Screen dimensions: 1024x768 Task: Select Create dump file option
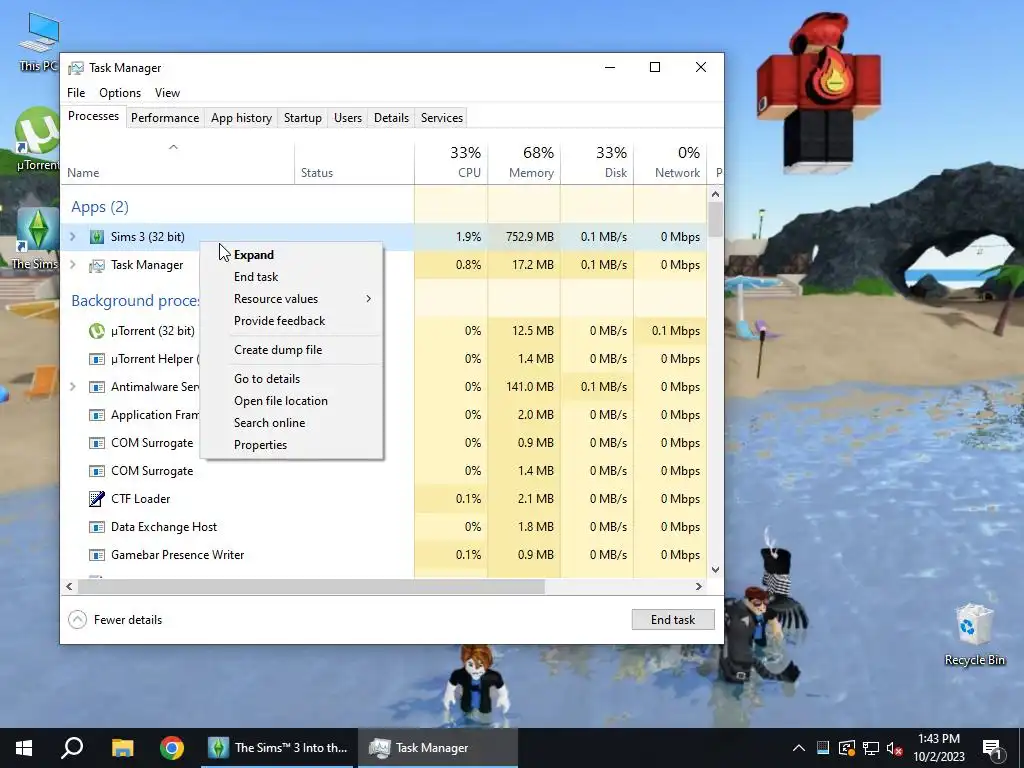click(x=291, y=350)
